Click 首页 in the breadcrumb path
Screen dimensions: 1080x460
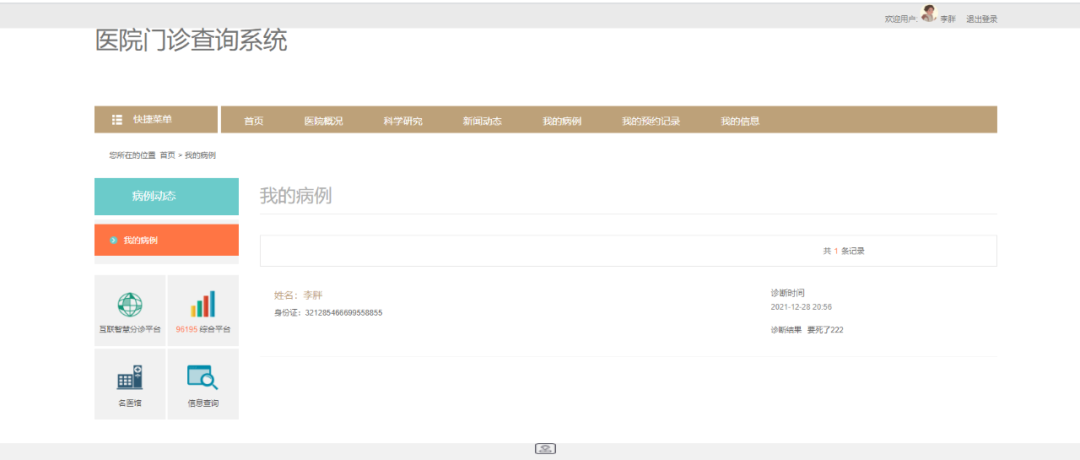coord(167,156)
